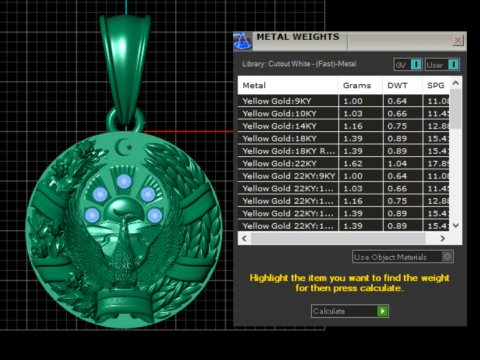Select the Yellow Gold:10KY row

pos(343,113)
